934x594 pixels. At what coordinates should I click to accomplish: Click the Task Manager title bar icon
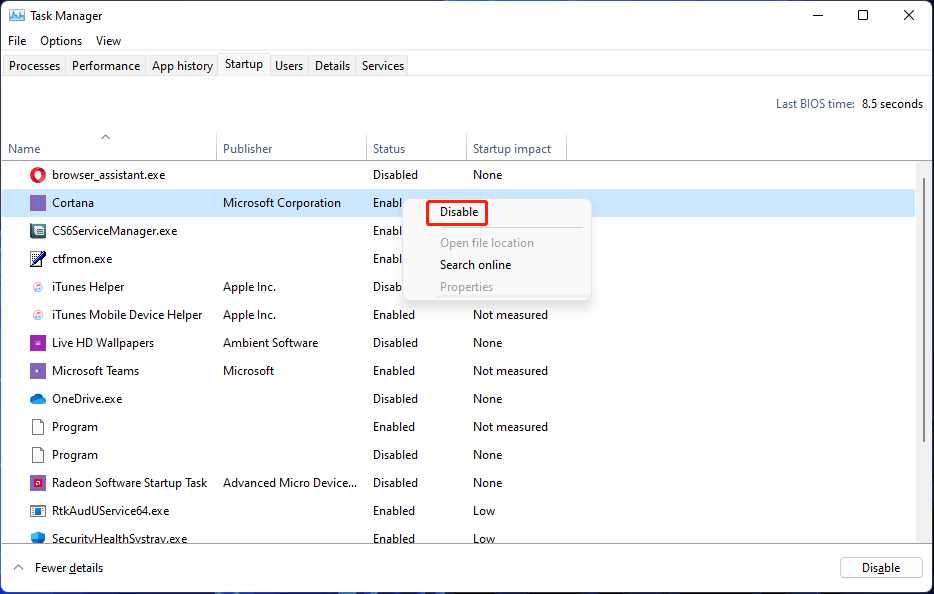(17, 15)
